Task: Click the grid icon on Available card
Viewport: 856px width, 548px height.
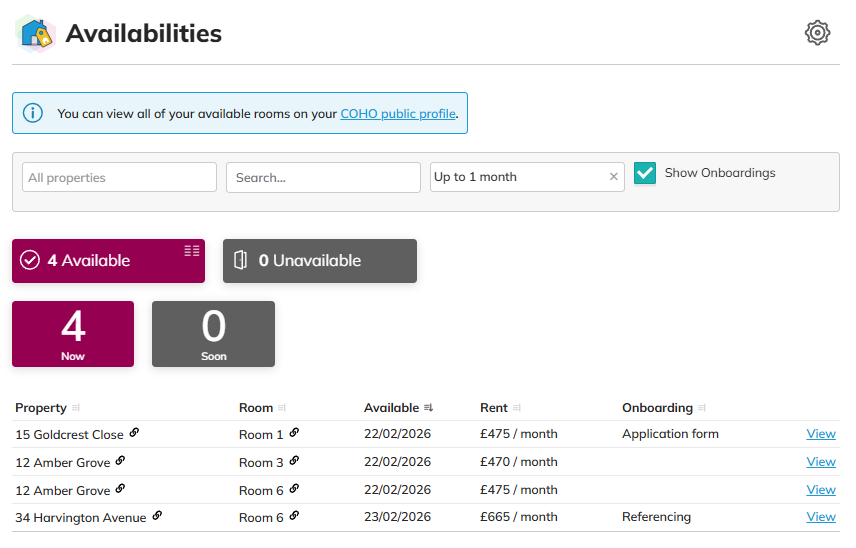Action: click(x=192, y=251)
